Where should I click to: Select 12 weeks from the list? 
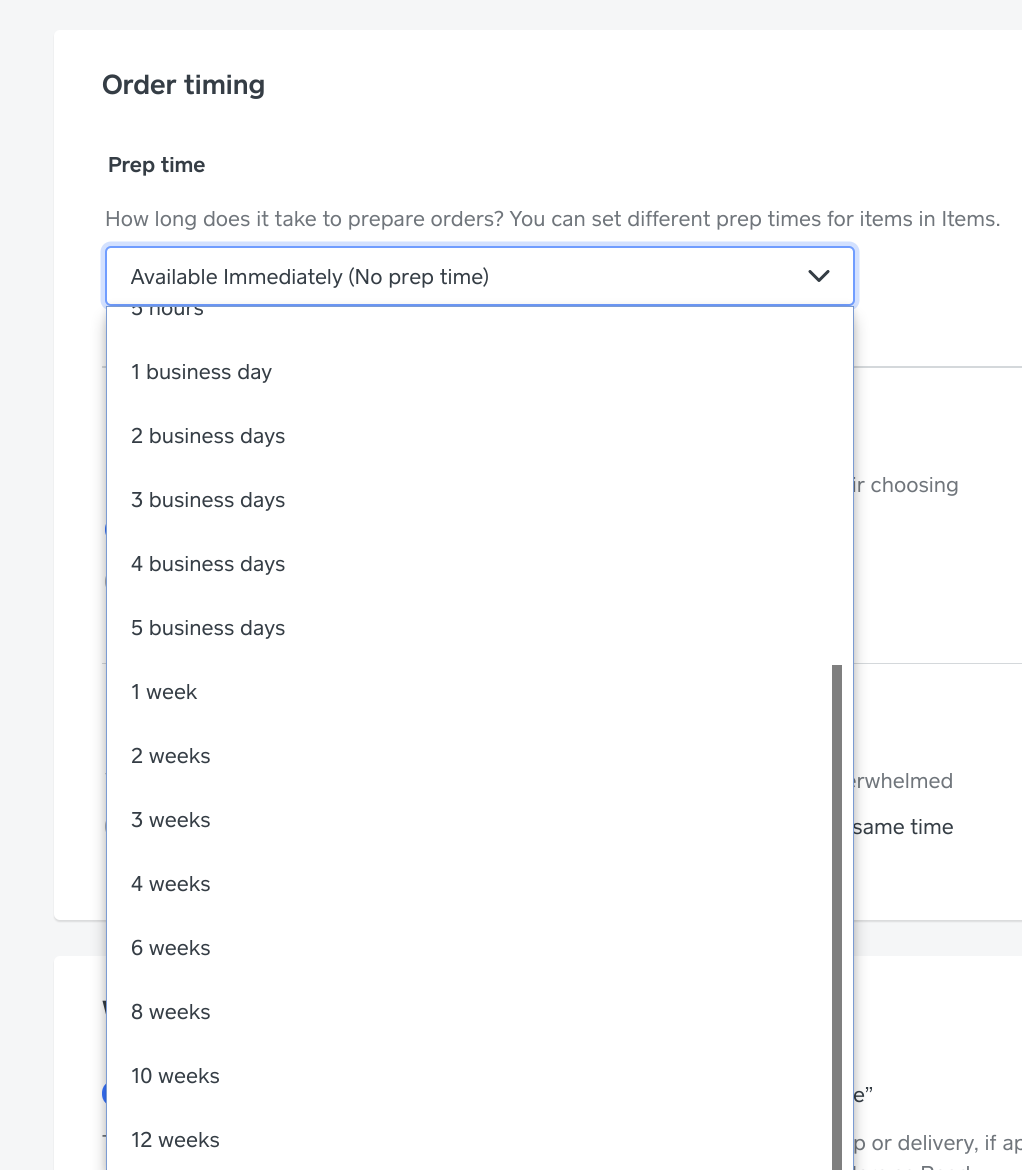pyautogui.click(x=175, y=1140)
